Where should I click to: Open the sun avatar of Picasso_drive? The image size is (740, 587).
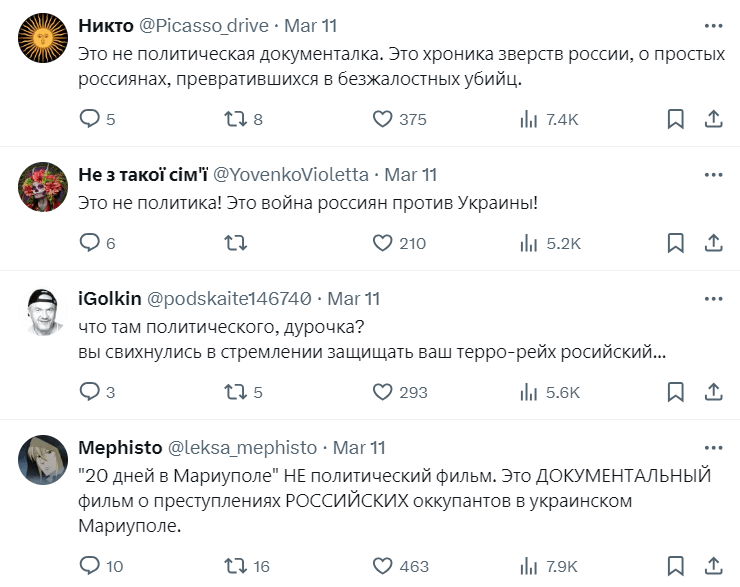42,38
